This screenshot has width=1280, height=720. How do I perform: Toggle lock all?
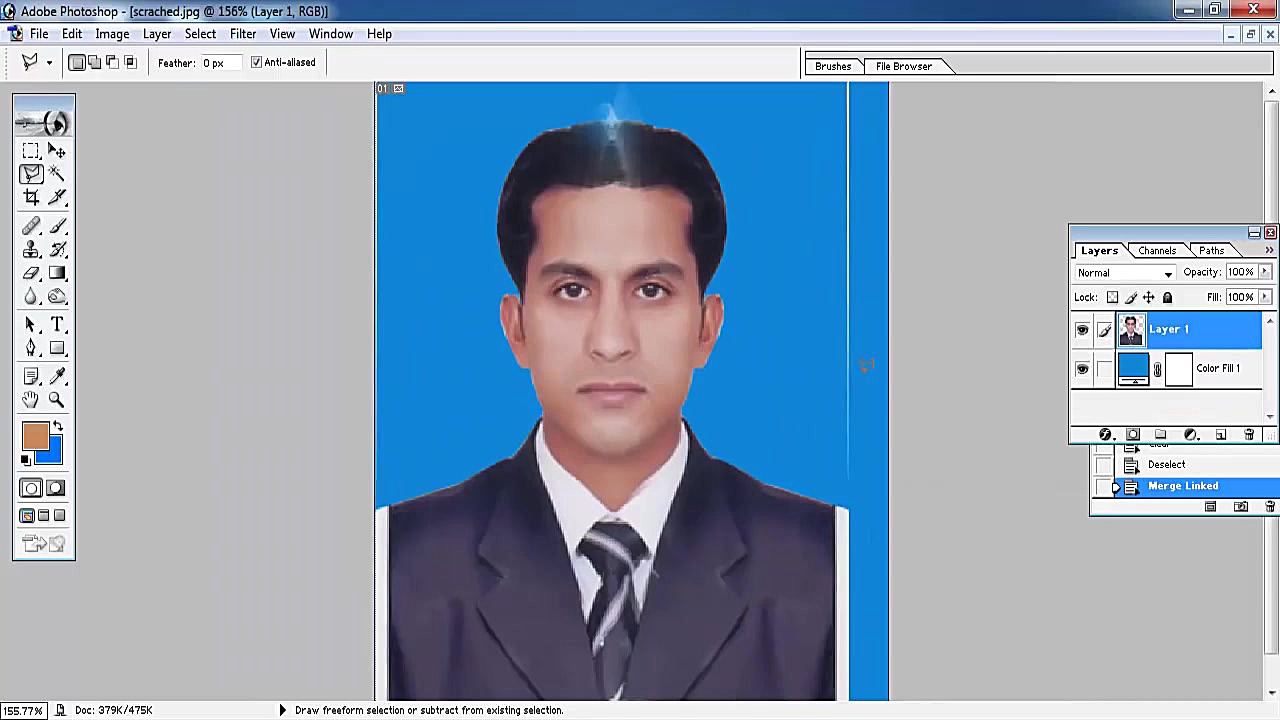(1167, 297)
